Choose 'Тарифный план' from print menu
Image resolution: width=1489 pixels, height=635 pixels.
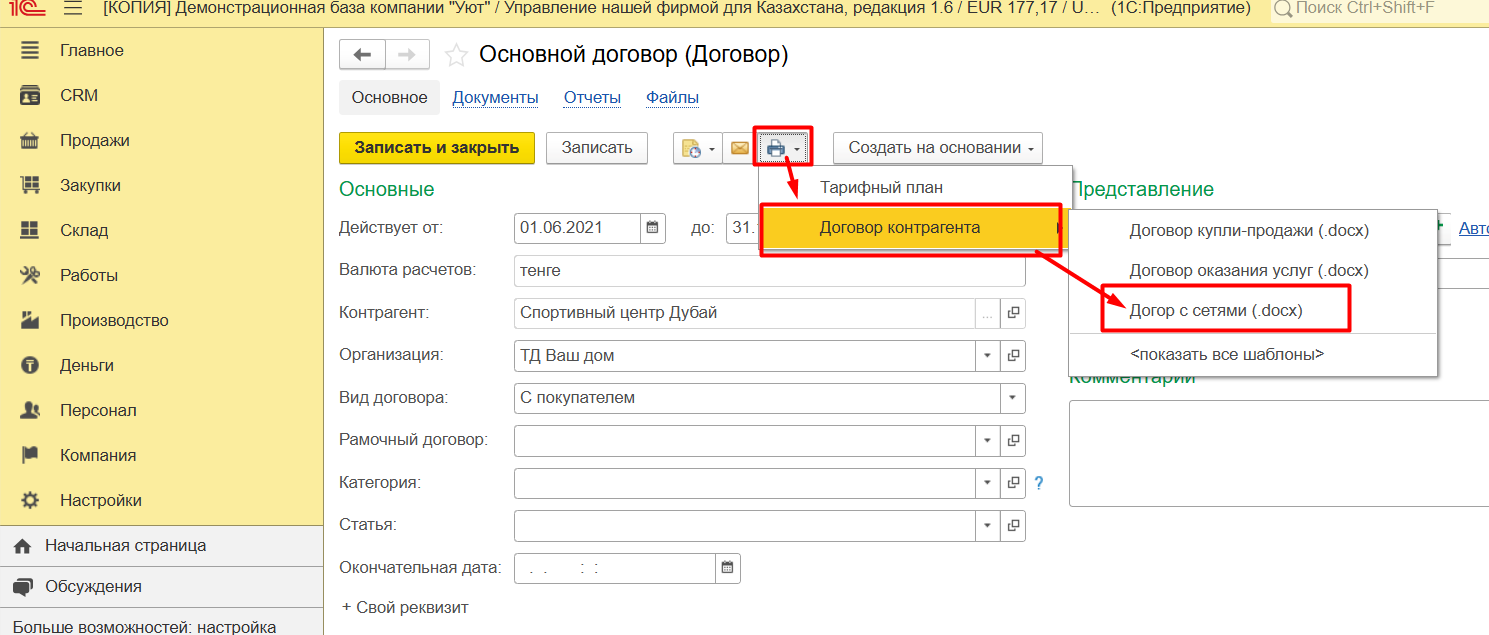coord(880,187)
